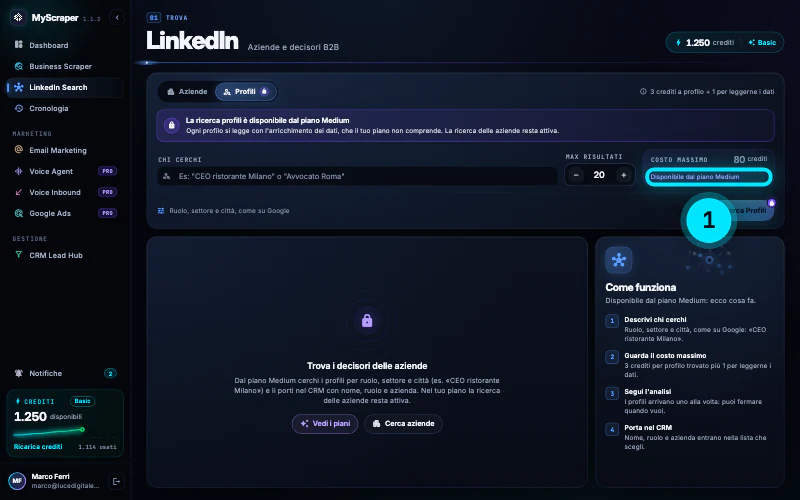
Task: Open Google Ads in the sidebar
Action: point(65,213)
